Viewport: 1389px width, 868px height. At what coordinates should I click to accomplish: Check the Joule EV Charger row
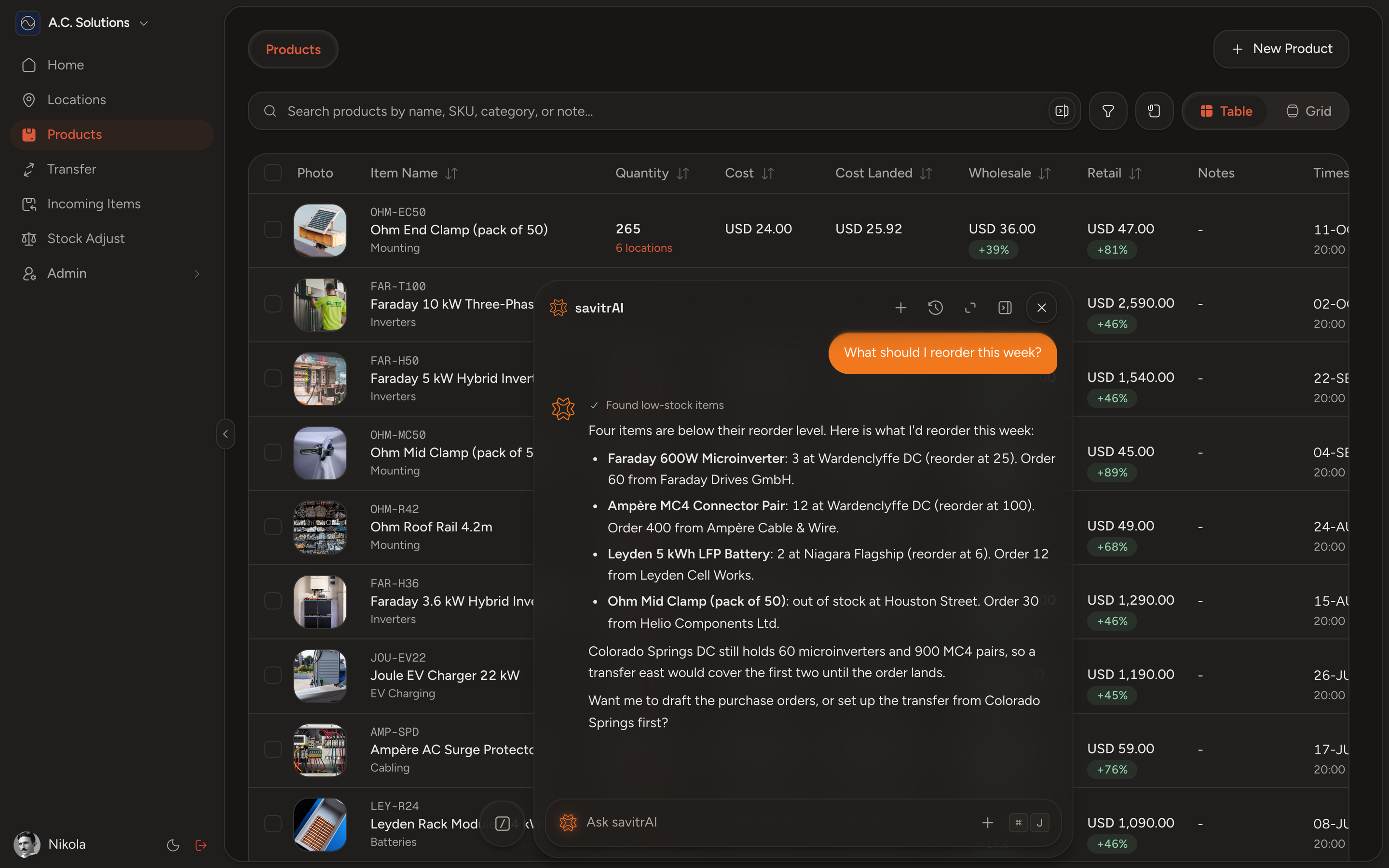click(272, 675)
